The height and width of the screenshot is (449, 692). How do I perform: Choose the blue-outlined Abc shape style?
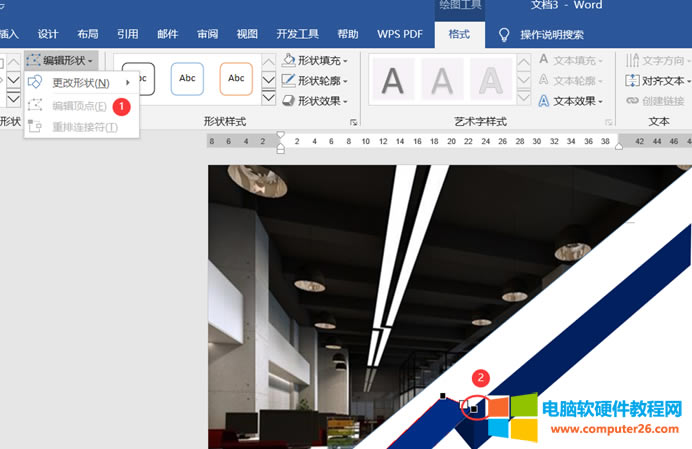(187, 78)
